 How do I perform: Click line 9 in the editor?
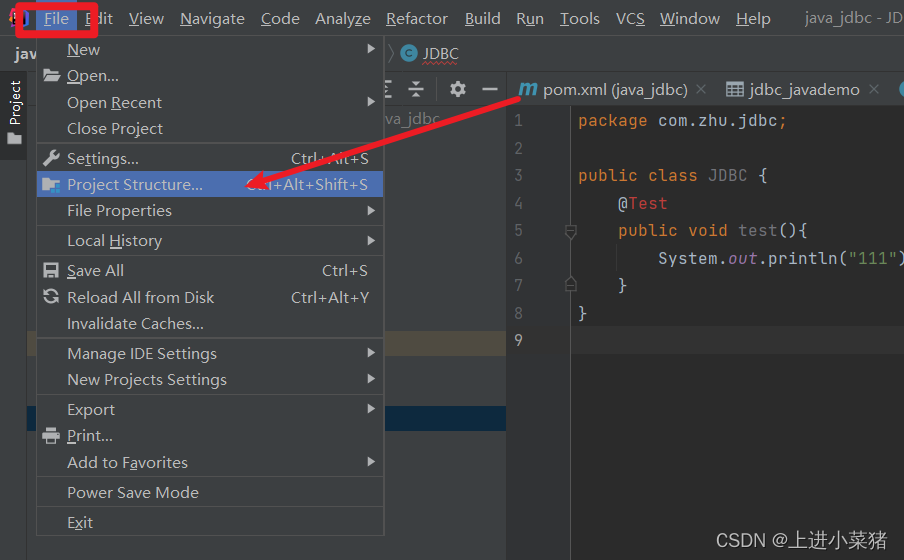point(737,340)
